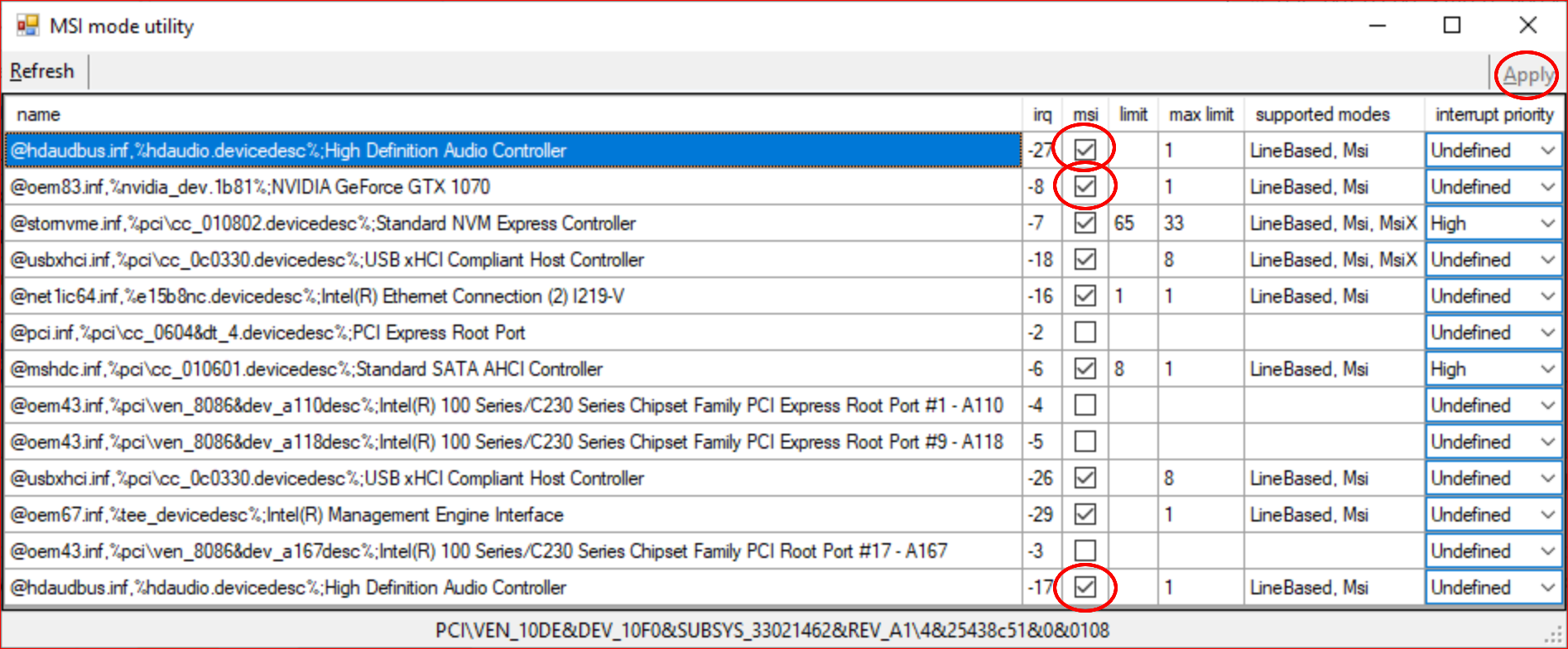Click the name column header
This screenshot has height=649, width=1568.
click(x=513, y=114)
